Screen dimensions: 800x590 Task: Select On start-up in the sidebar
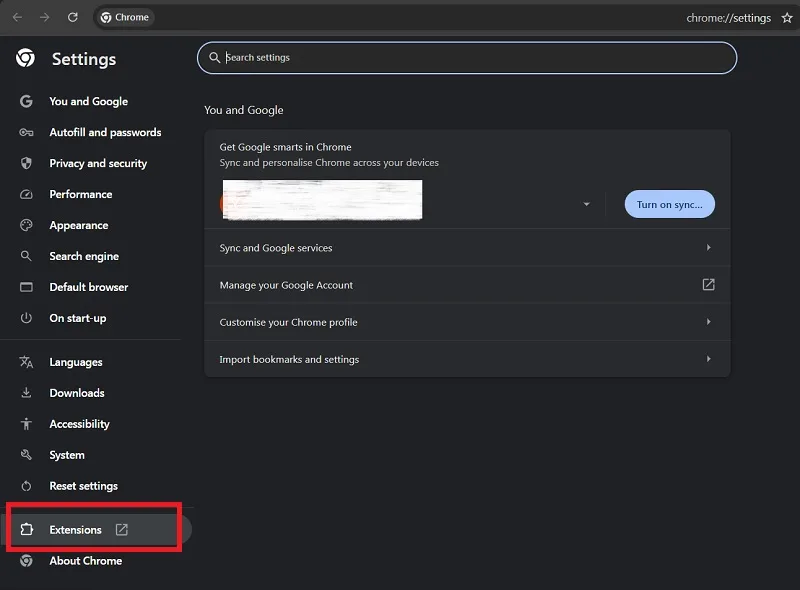78,318
